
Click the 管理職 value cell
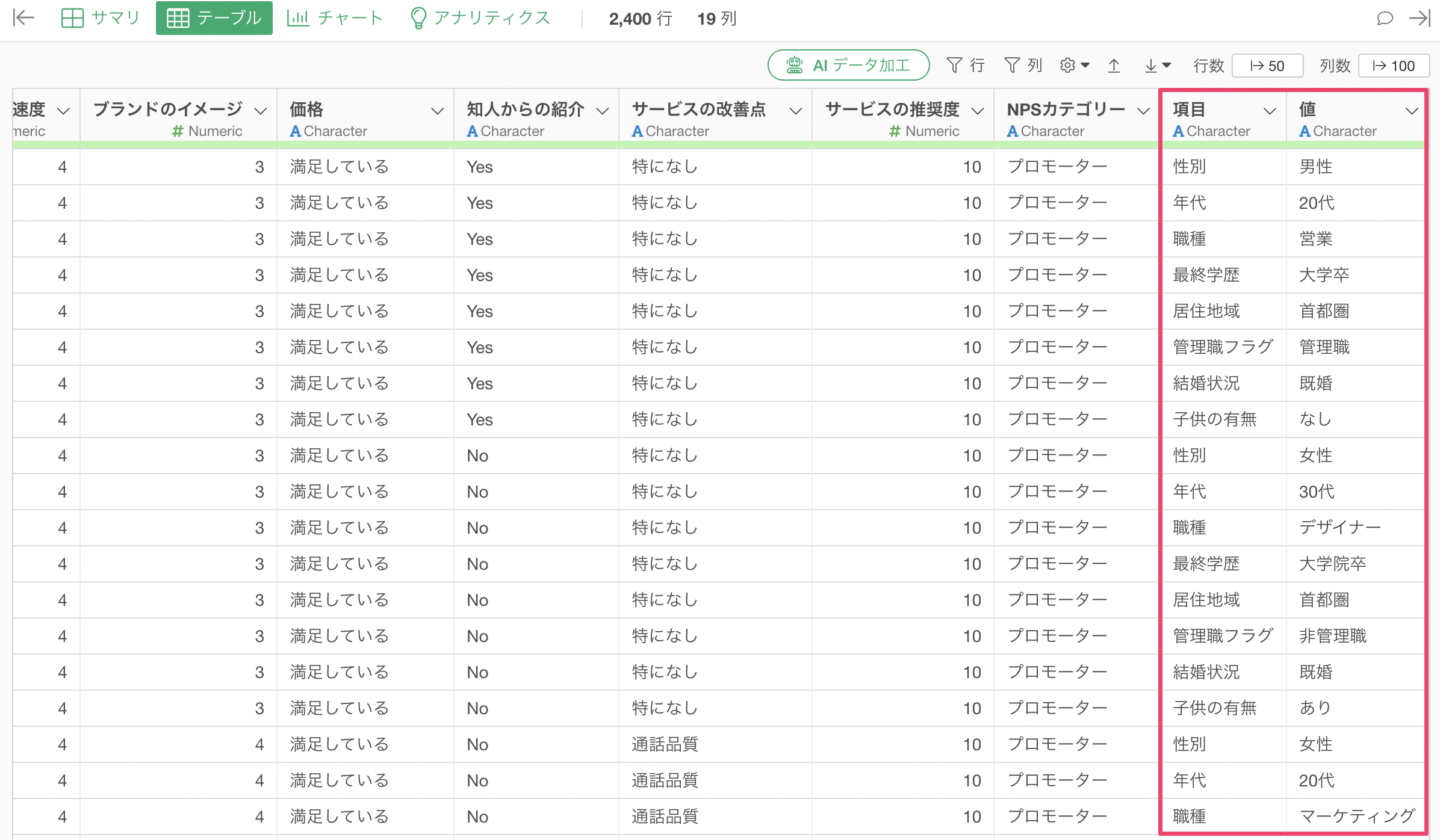click(1356, 347)
